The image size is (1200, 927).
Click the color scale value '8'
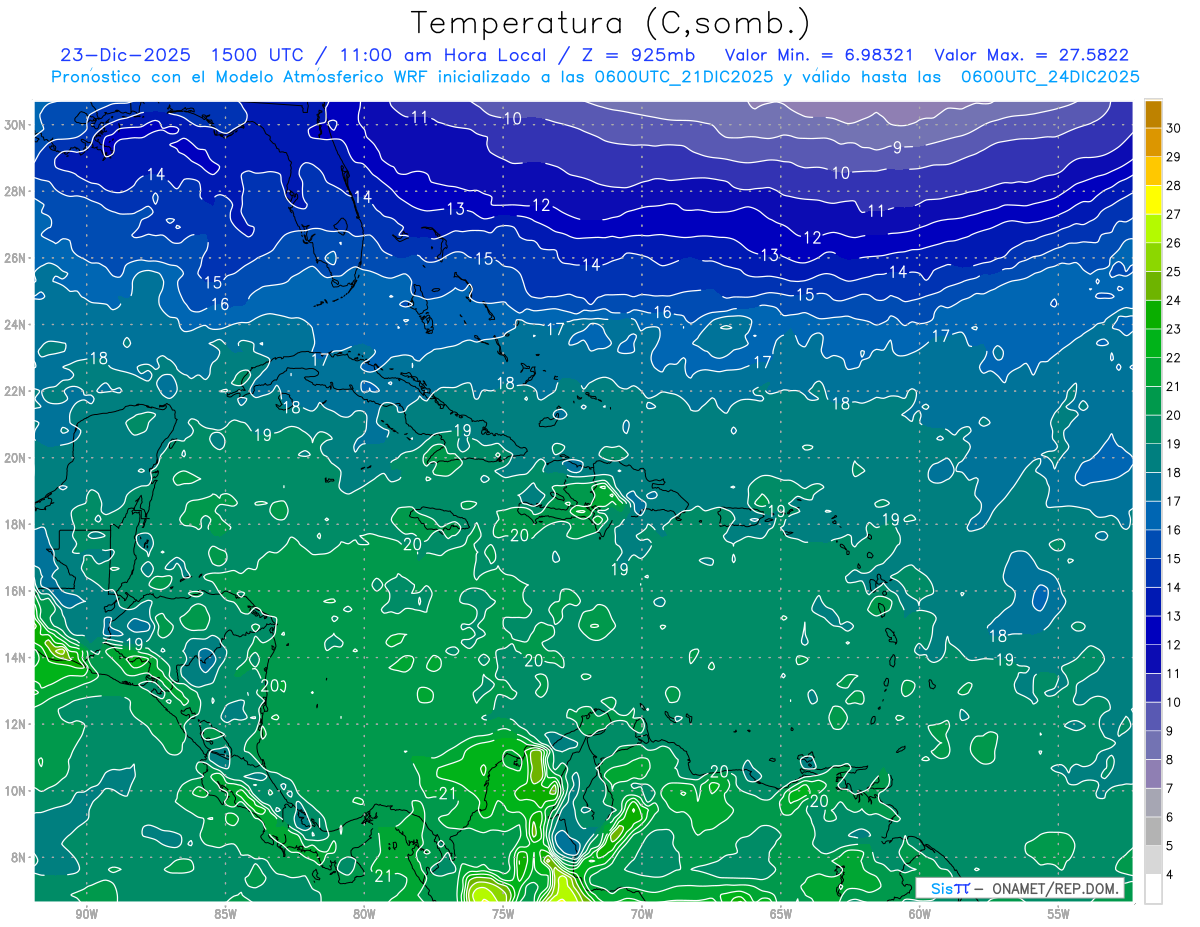[1171, 760]
